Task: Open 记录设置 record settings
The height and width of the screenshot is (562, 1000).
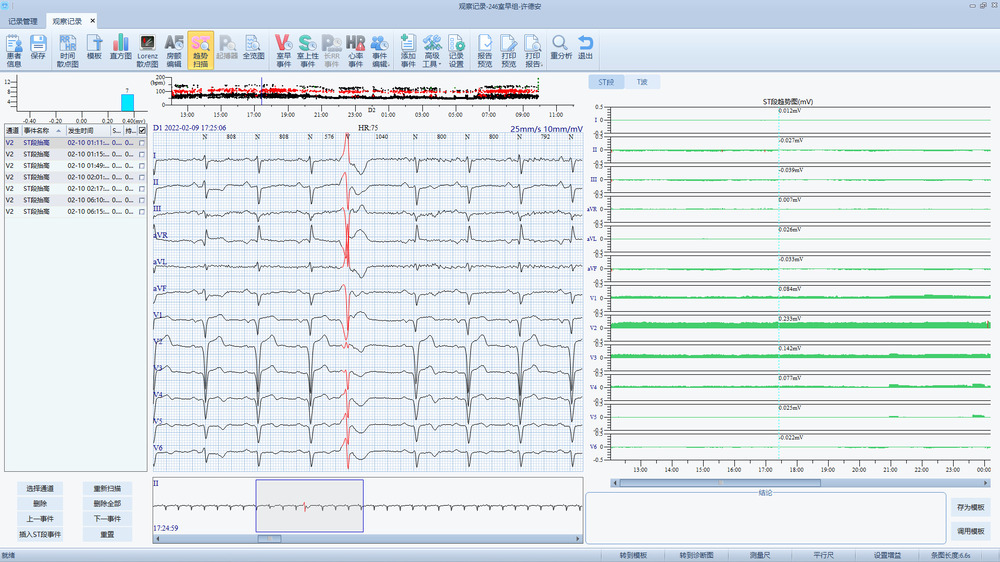Action: pos(456,47)
